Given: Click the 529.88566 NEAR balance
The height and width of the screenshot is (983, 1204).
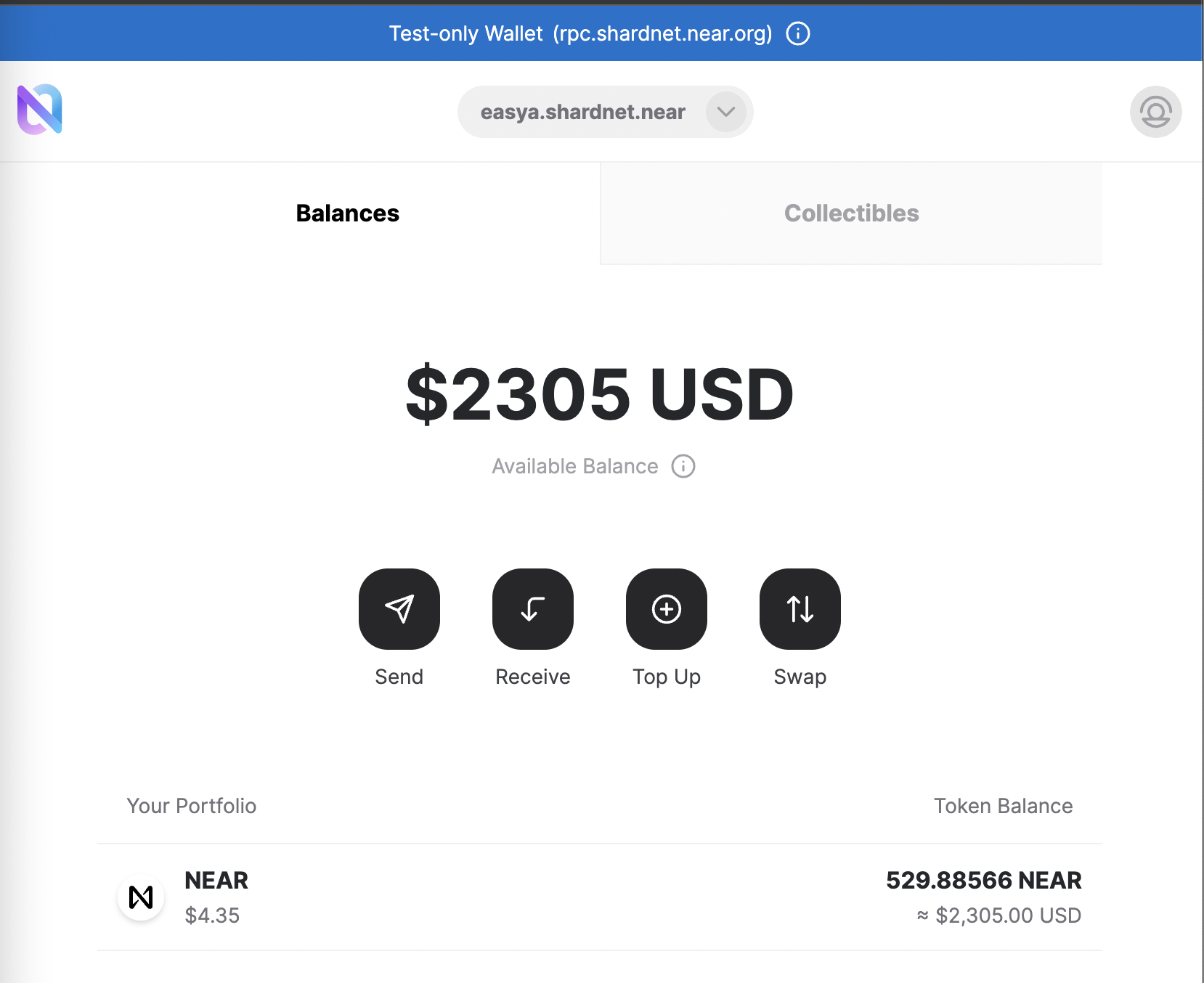Looking at the screenshot, I should click(x=984, y=880).
